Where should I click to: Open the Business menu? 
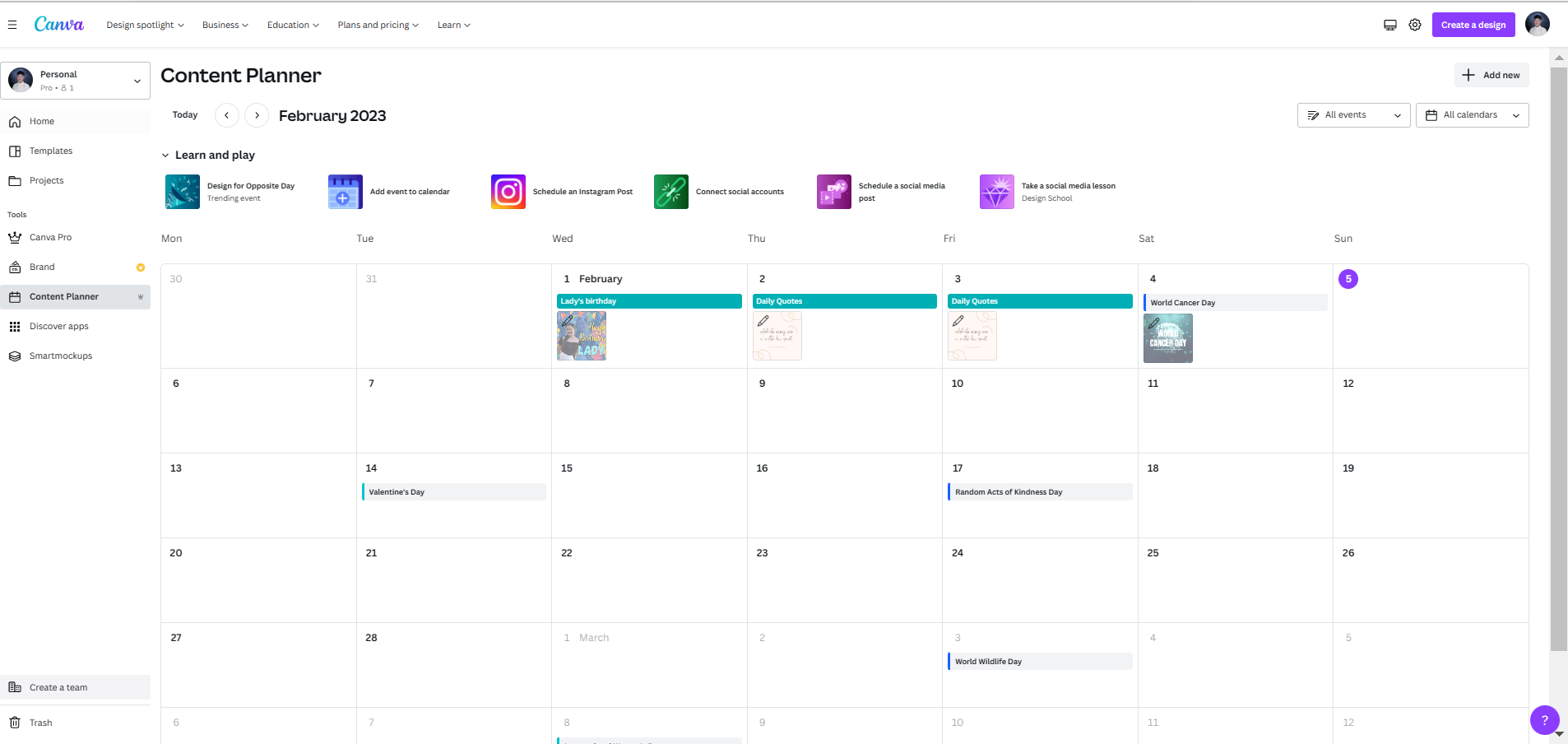click(x=225, y=25)
